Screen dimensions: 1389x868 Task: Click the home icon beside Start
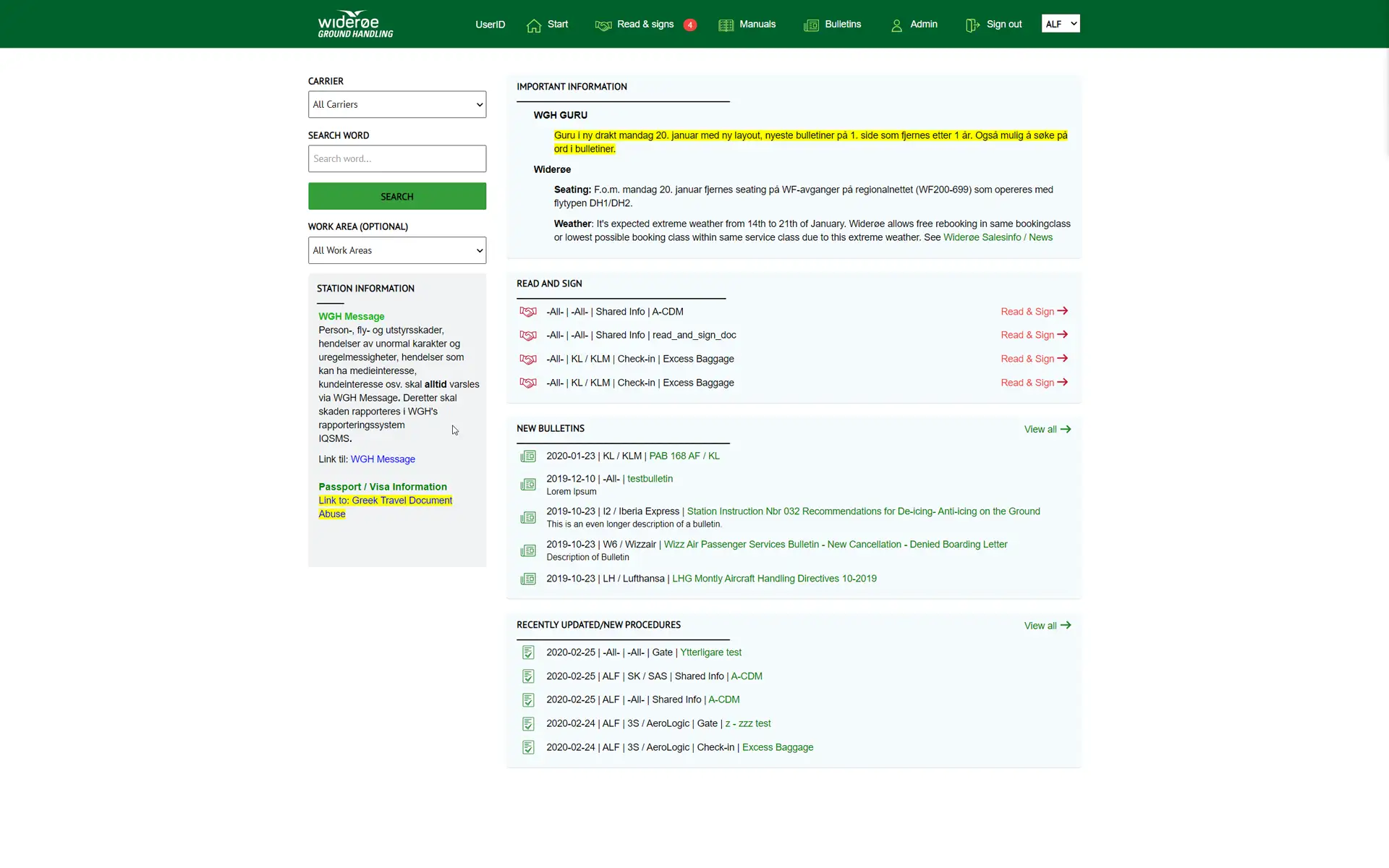click(x=534, y=25)
